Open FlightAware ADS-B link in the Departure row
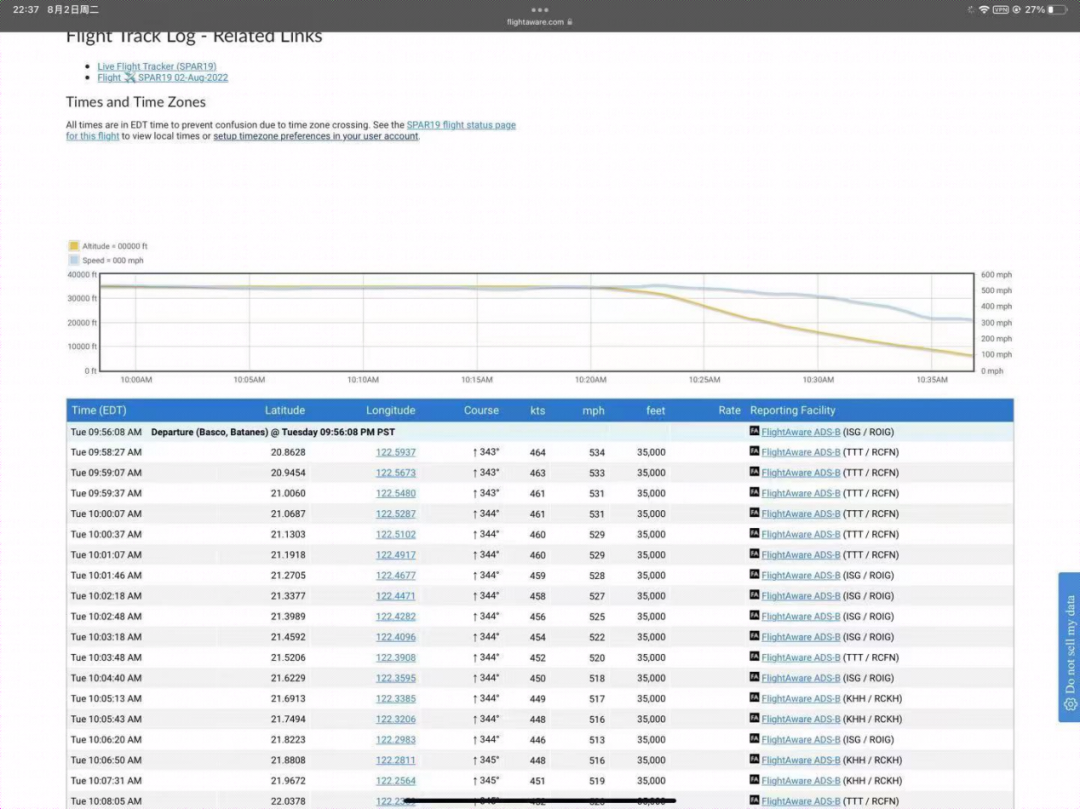Screen dimensions: 1080x809 (800, 432)
